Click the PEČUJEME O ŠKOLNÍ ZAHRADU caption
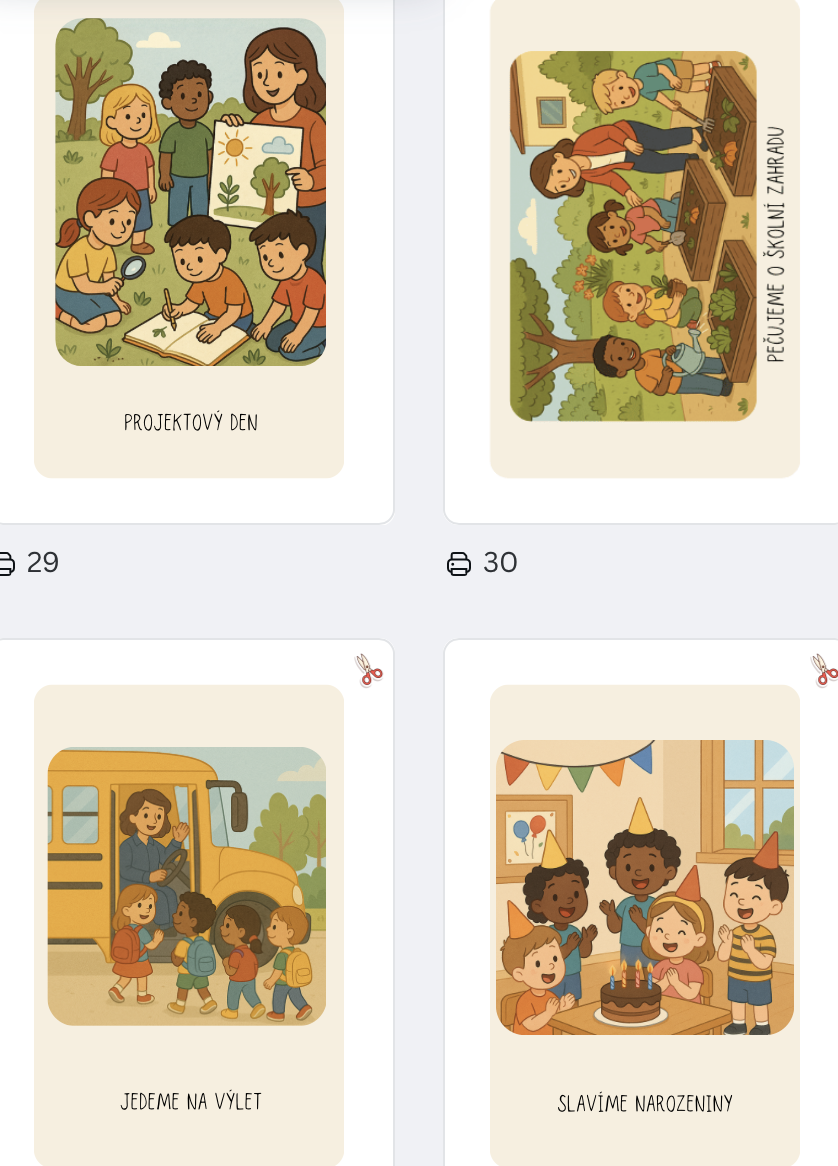838x1166 pixels. 775,245
